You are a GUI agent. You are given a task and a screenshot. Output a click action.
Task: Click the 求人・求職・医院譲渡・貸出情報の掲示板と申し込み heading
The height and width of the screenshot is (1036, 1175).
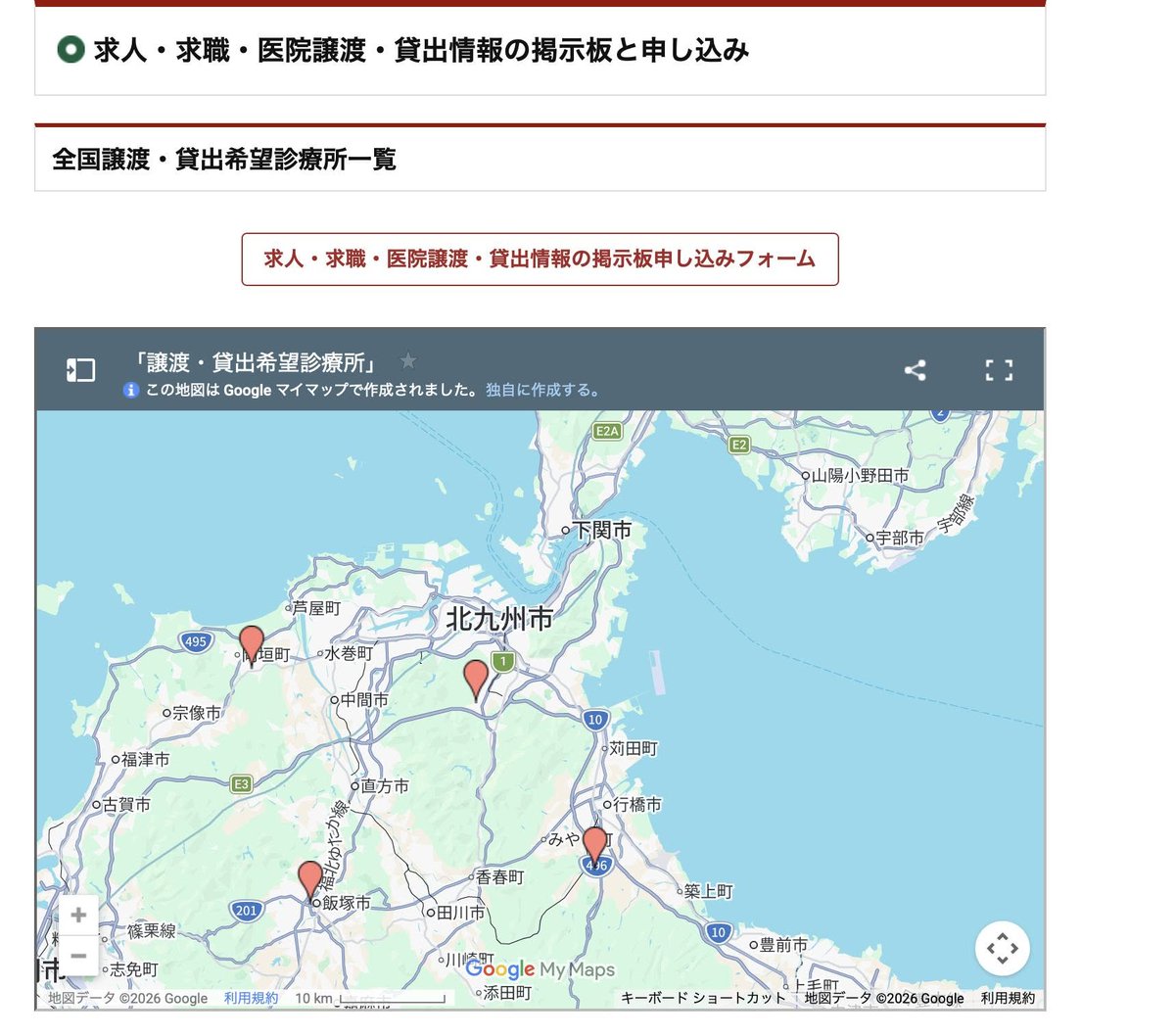(x=421, y=50)
